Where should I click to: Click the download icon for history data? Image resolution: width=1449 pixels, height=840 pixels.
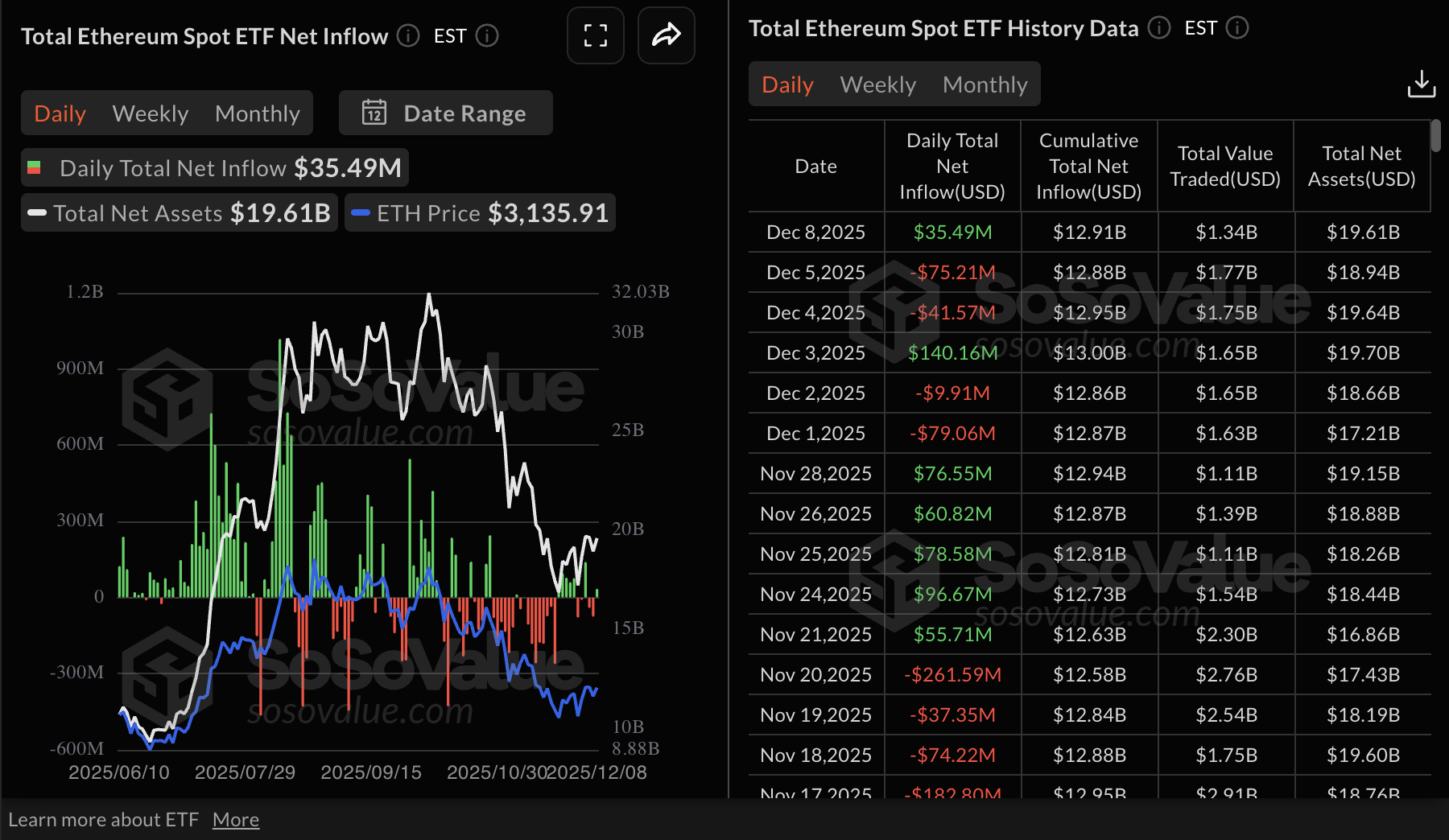point(1422,84)
